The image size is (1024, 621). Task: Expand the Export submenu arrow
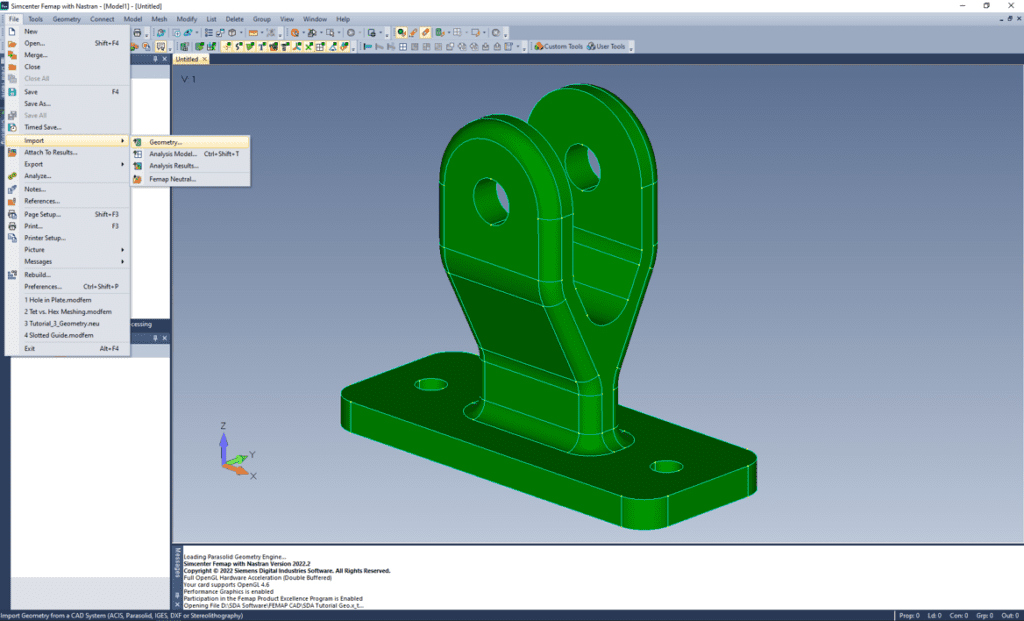[122, 164]
